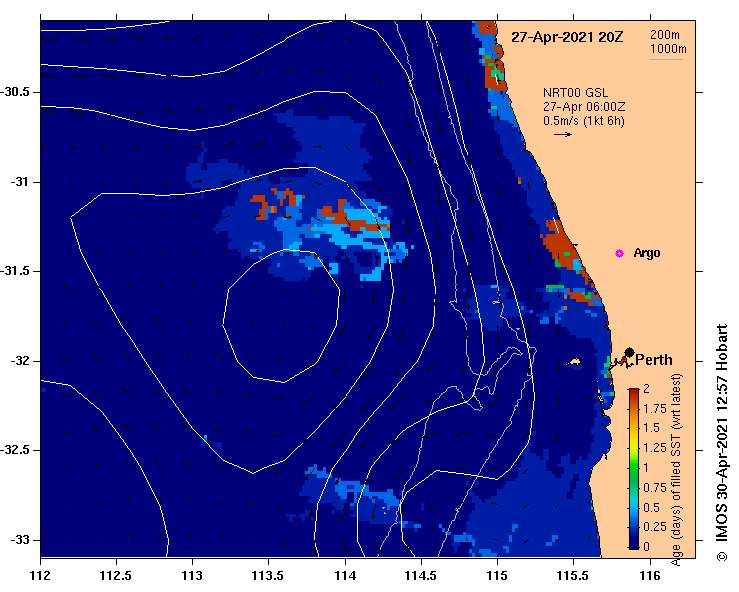Screen dimensions: 739x592
Task: Click the IMOS copyright timestamp text
Action: pyautogui.click(x=722, y=442)
